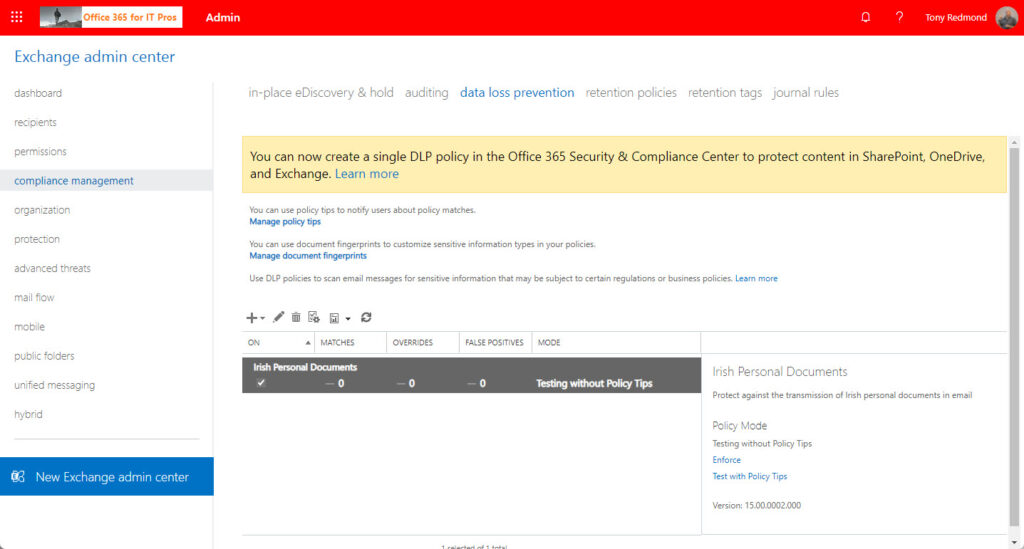Click the refresh list icon
The image size is (1024, 549).
(x=366, y=317)
